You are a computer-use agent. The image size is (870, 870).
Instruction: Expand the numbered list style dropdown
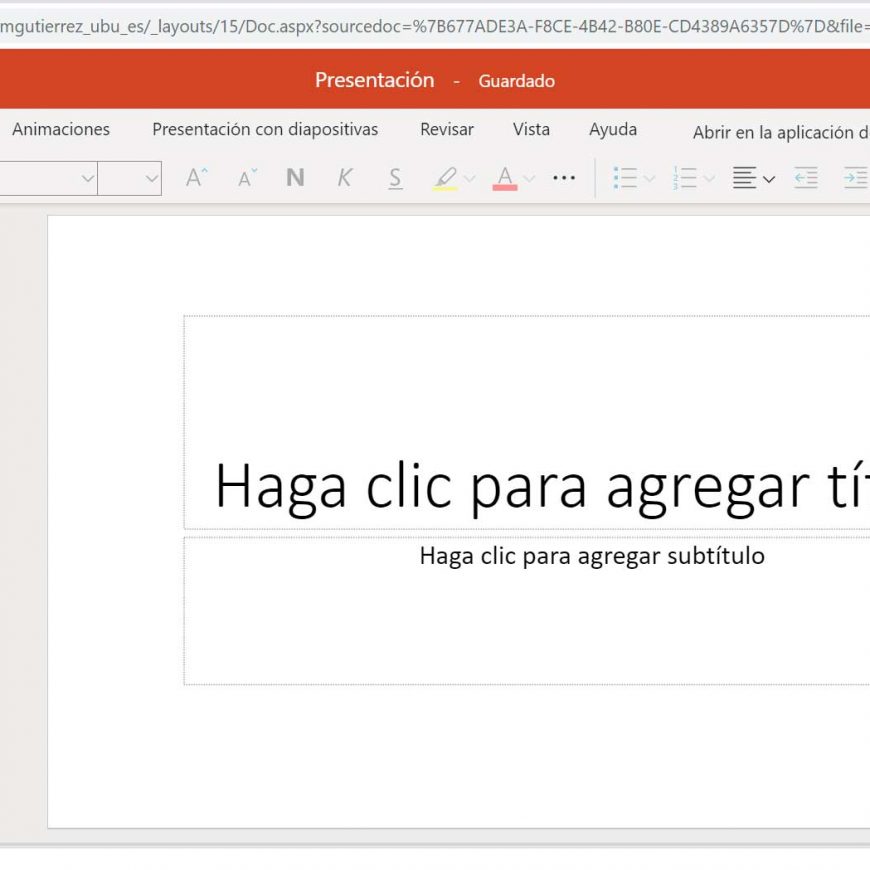coord(709,179)
